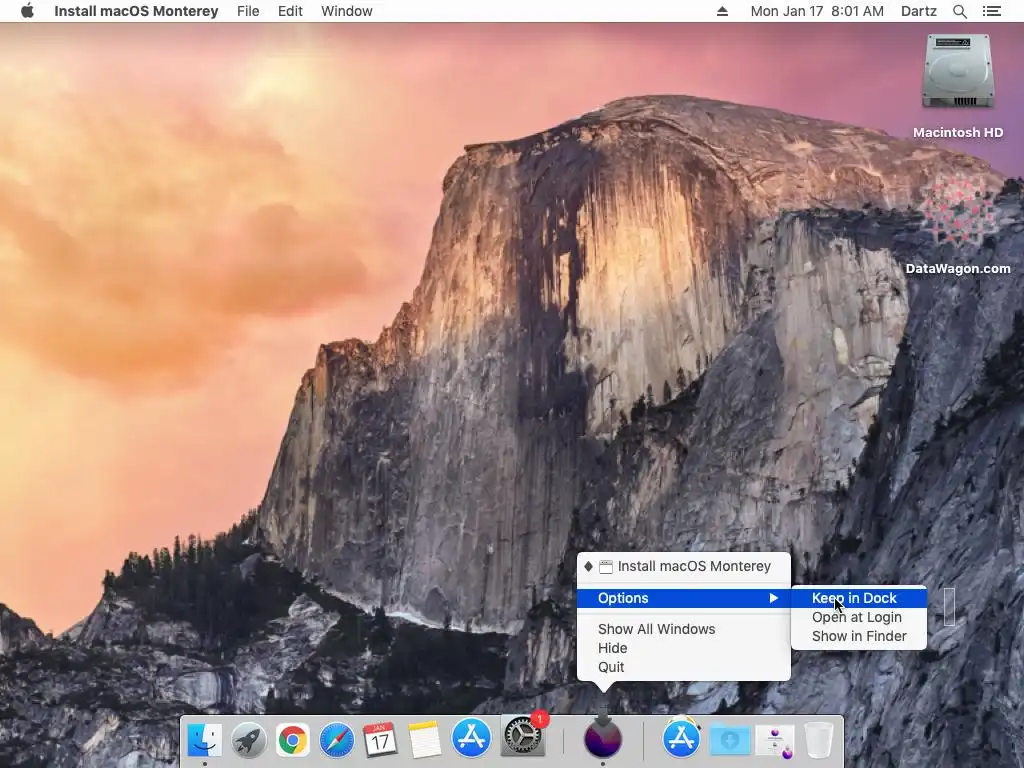Open the Edit menu

pyautogui.click(x=290, y=11)
